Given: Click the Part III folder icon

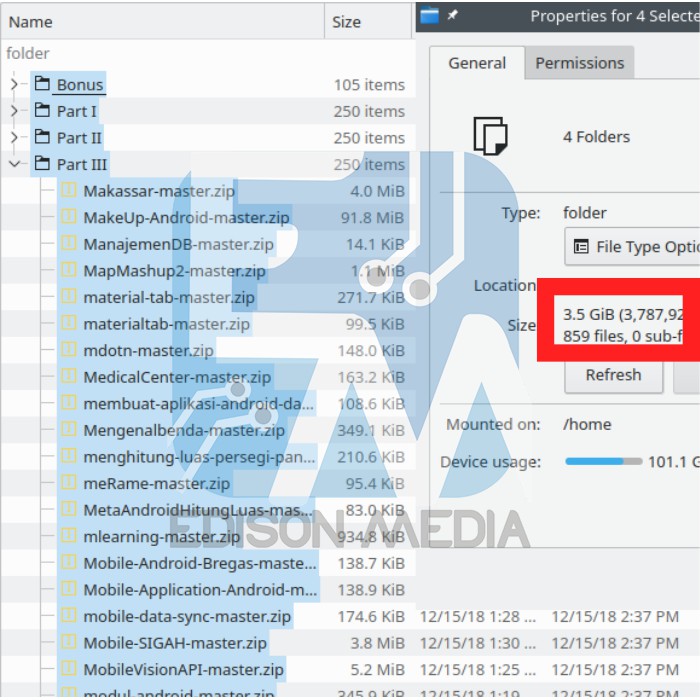Looking at the screenshot, I should pyautogui.click(x=42, y=163).
